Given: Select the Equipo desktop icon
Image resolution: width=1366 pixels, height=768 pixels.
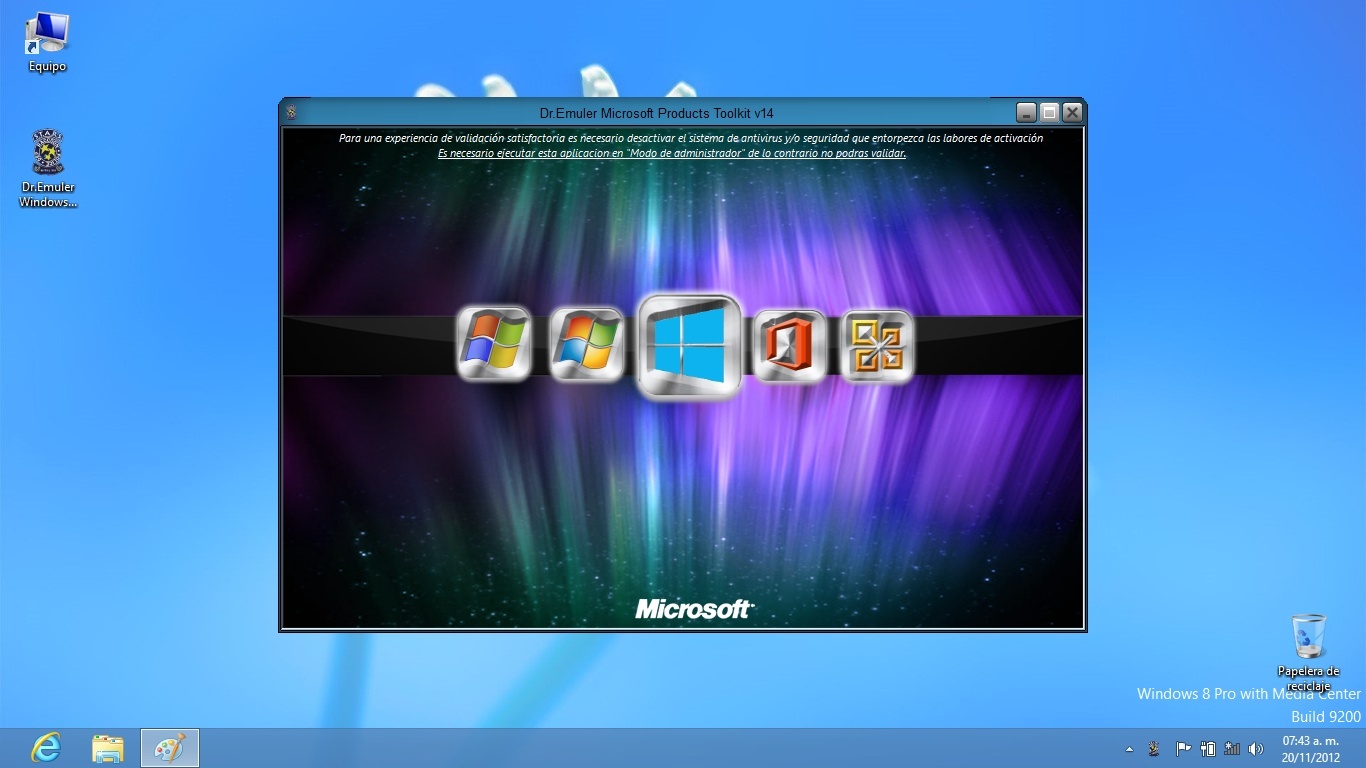Looking at the screenshot, I should (x=47, y=42).
